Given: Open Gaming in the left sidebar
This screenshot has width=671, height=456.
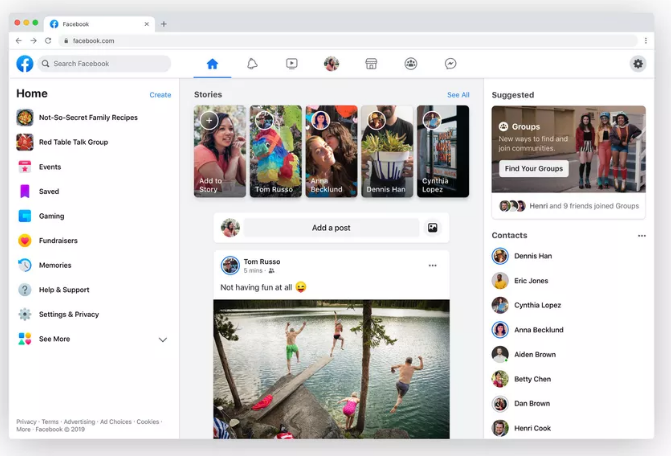Looking at the screenshot, I should point(51,216).
